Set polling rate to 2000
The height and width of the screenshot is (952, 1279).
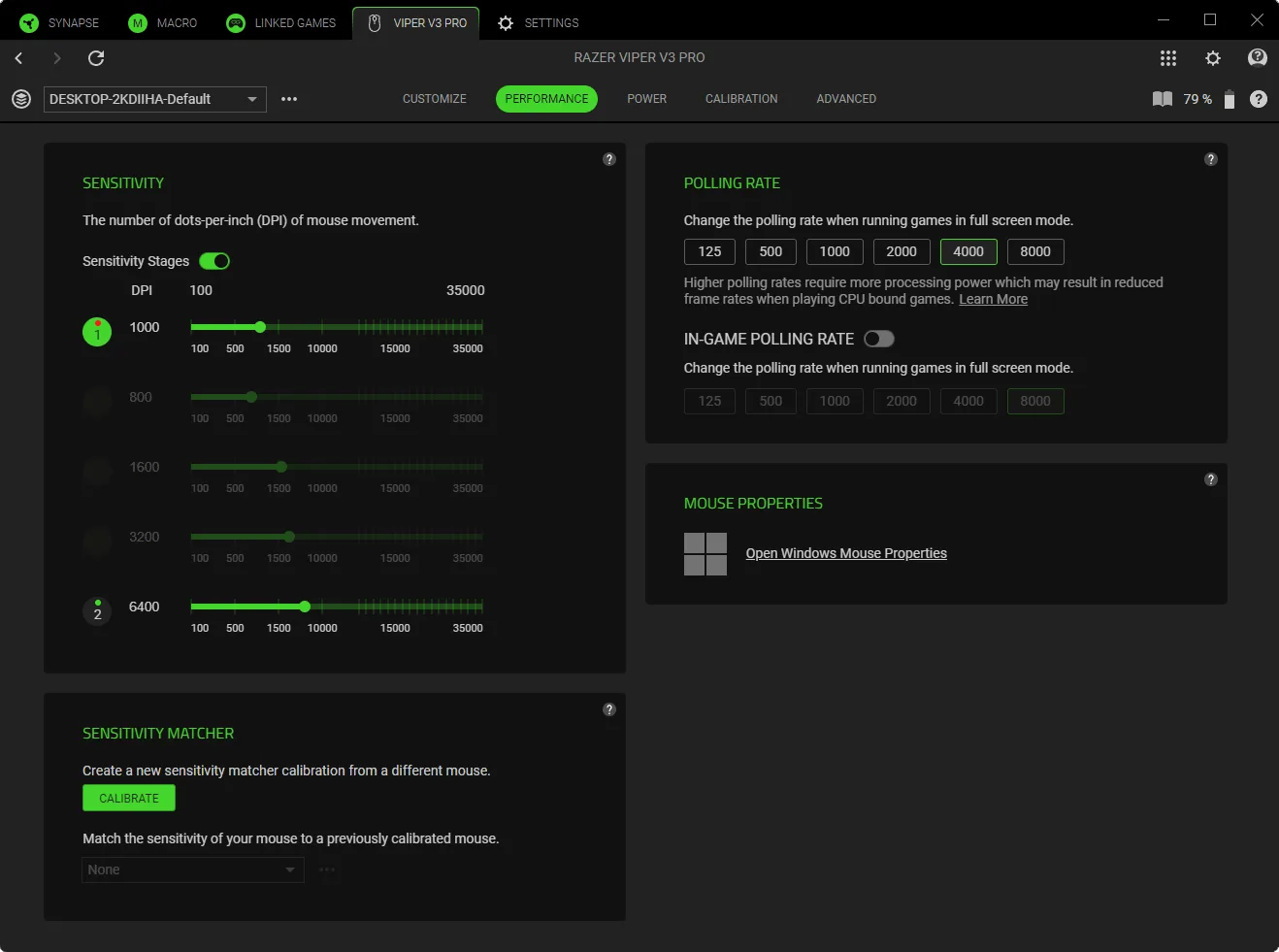902,251
